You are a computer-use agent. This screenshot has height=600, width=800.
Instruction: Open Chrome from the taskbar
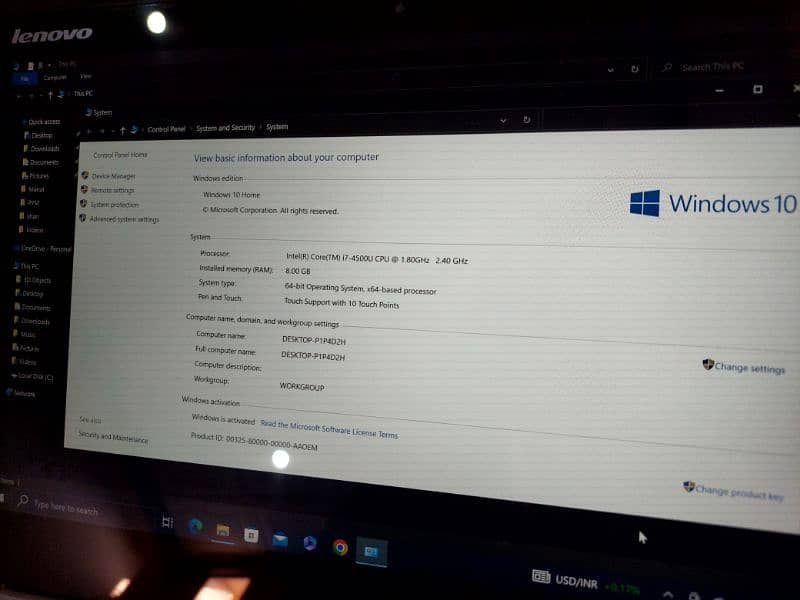click(x=340, y=547)
